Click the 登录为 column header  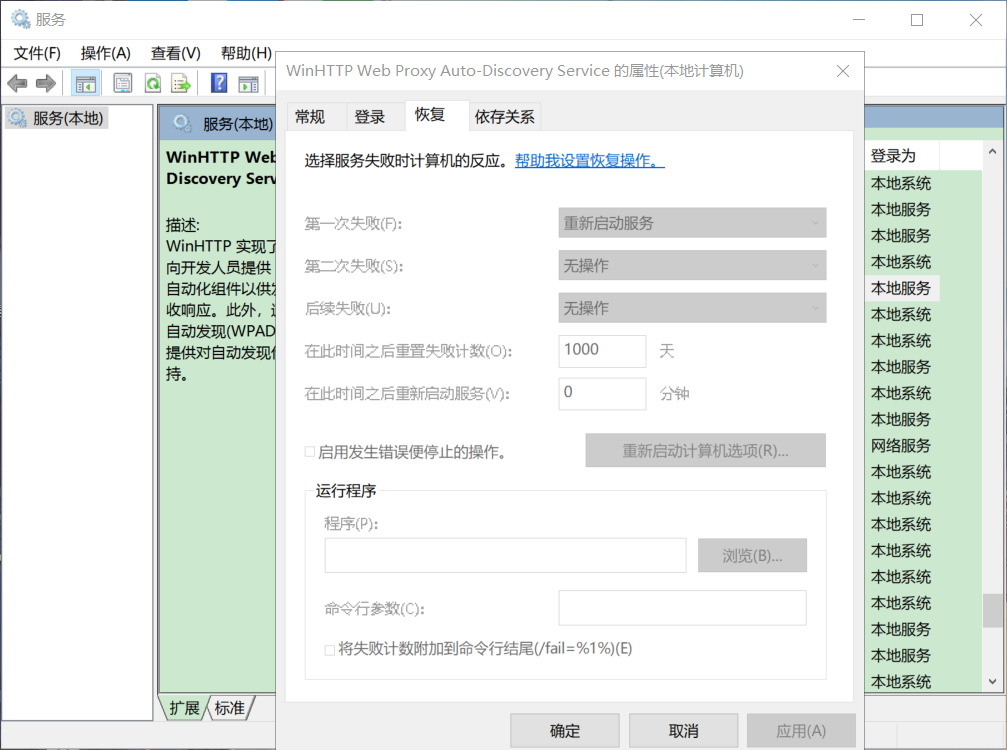902,155
